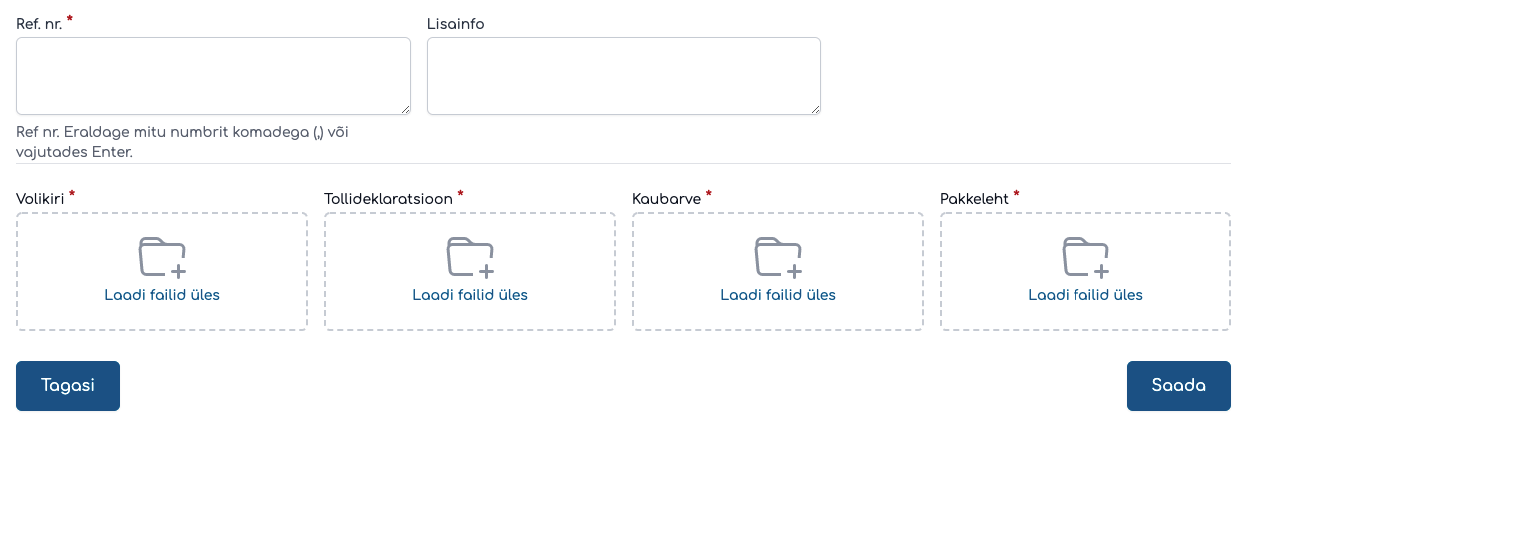Choose "Laadi failid üles" under Pakkeleht
The image size is (1520, 546).
click(x=1085, y=295)
